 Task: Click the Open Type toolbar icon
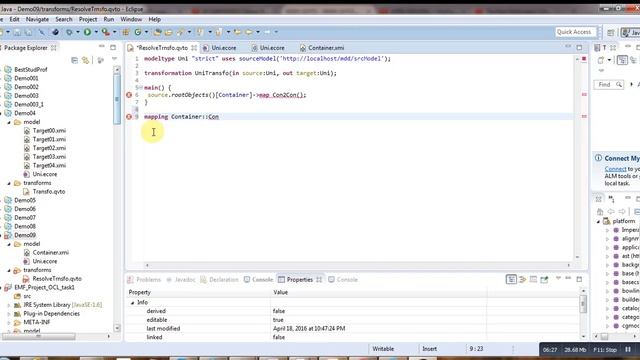coord(158,32)
